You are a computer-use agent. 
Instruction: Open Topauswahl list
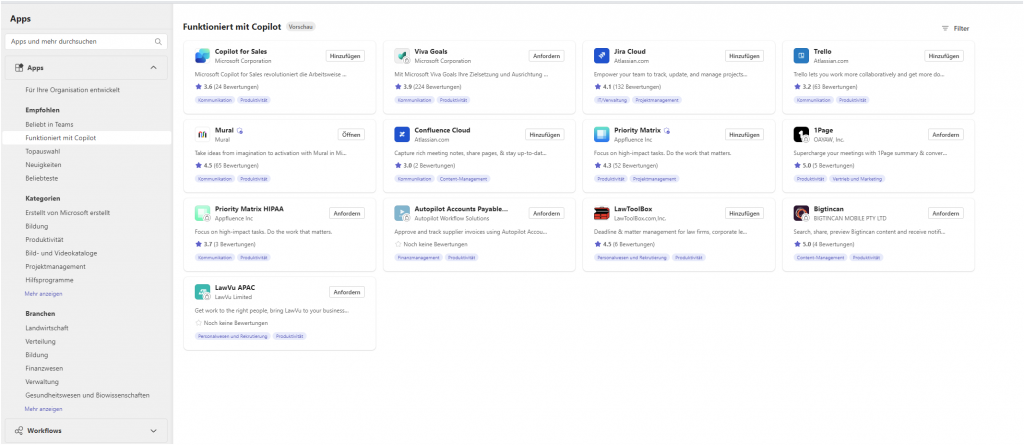pyautogui.click(x=42, y=151)
